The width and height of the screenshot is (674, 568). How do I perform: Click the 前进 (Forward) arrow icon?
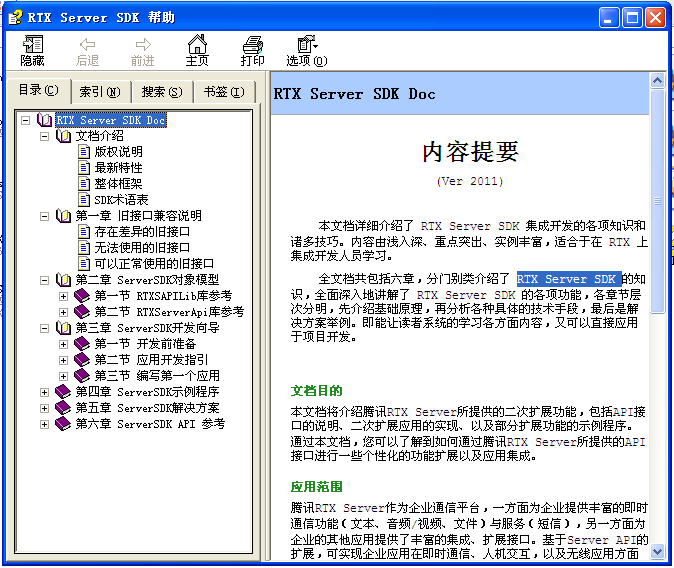143,44
